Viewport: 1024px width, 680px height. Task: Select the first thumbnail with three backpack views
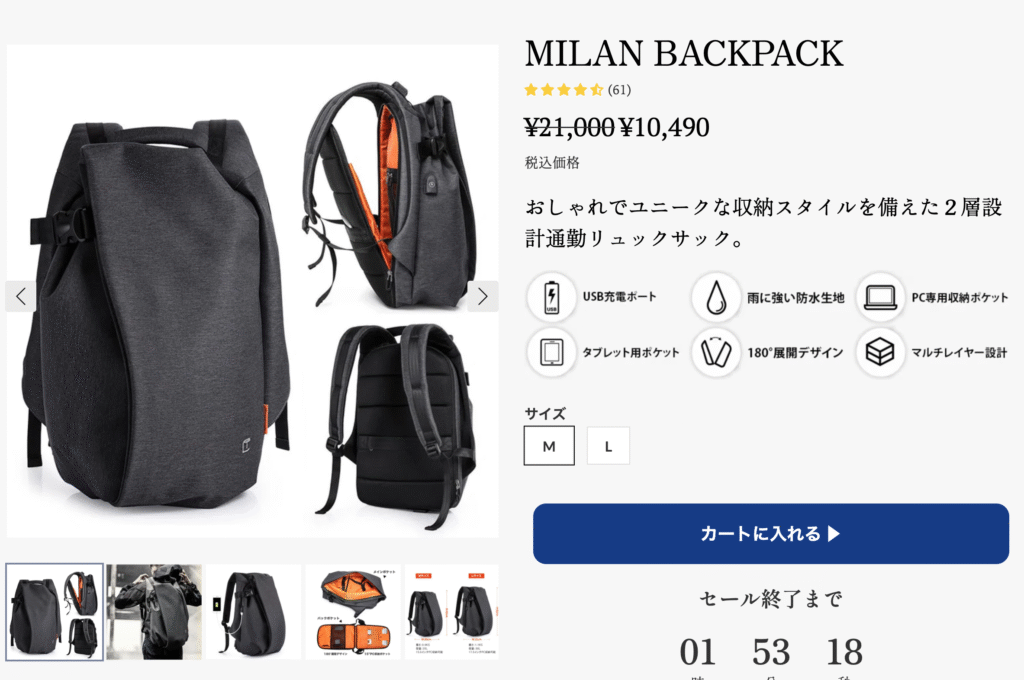click(x=55, y=612)
